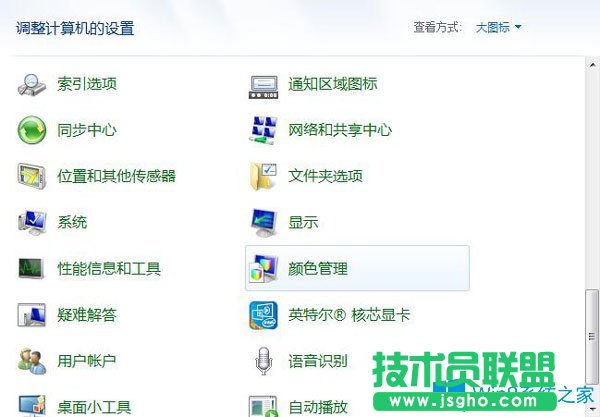Open the 索引选项 link

point(87,84)
